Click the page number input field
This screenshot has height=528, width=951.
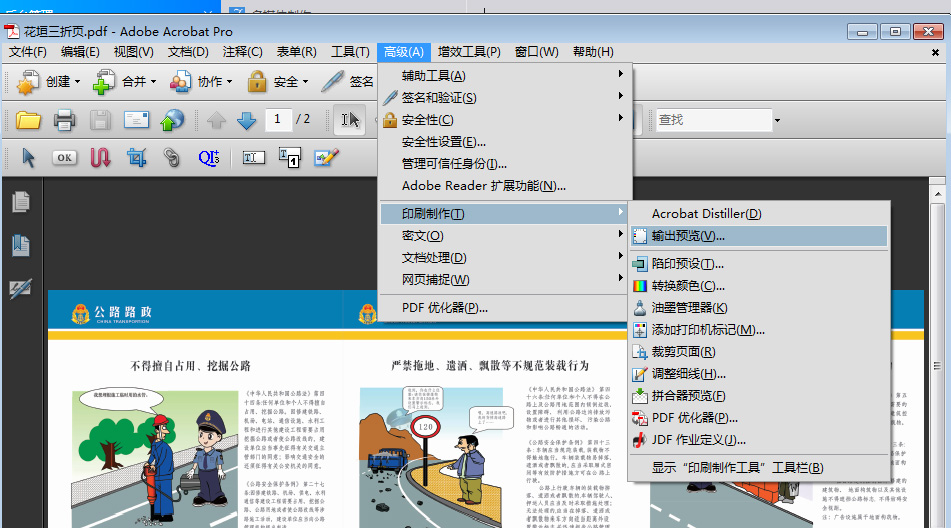click(278, 119)
